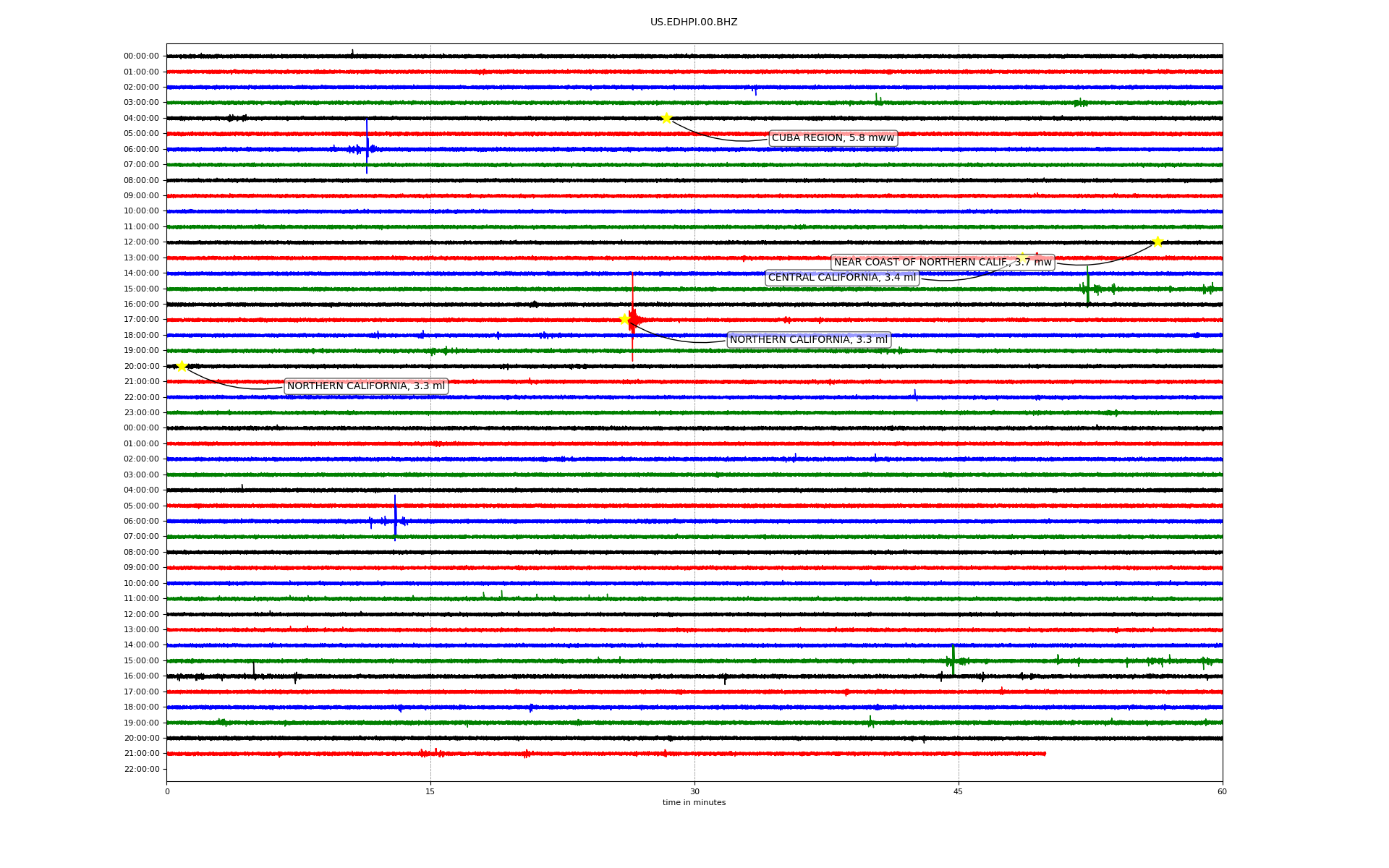Select the CENTRAL CALIFORNIA, 3.4 ml label
Viewport: 1389px width, 868px height.
(841, 278)
